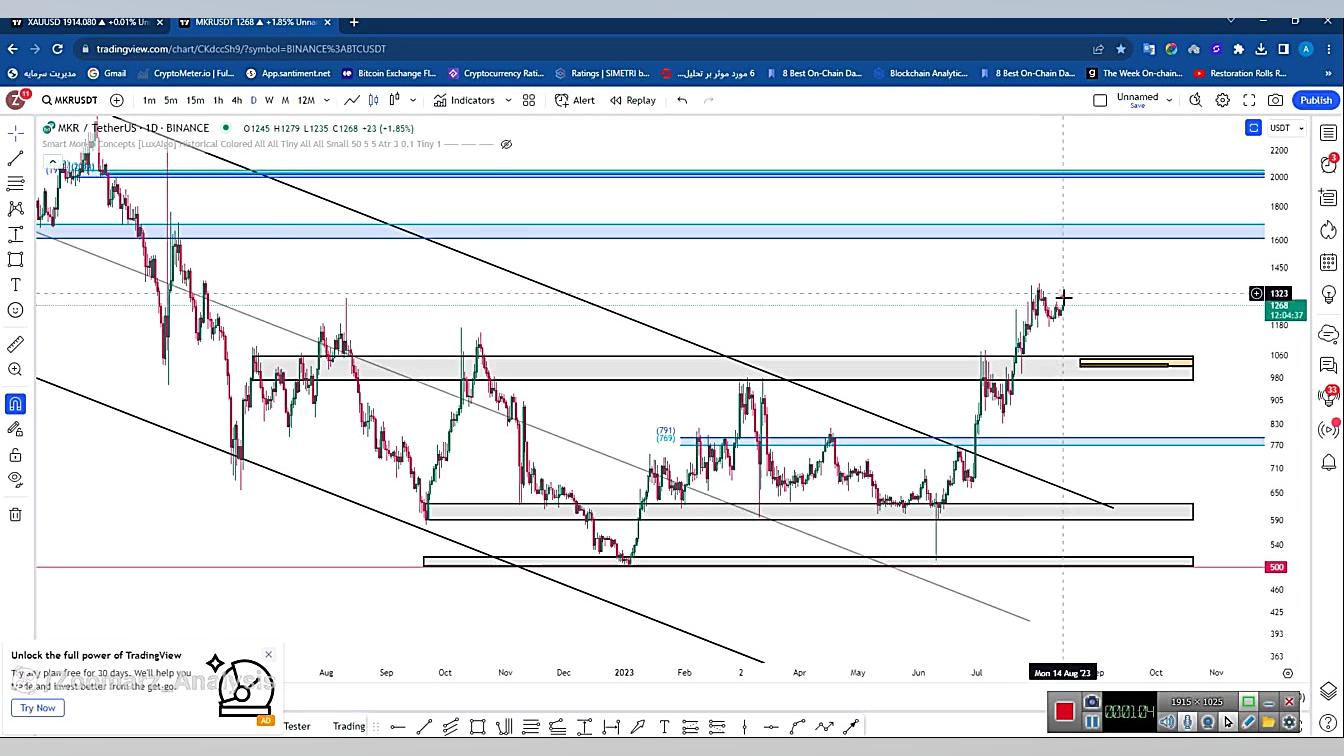
Task: Start bar Replay mode
Action: (633, 100)
